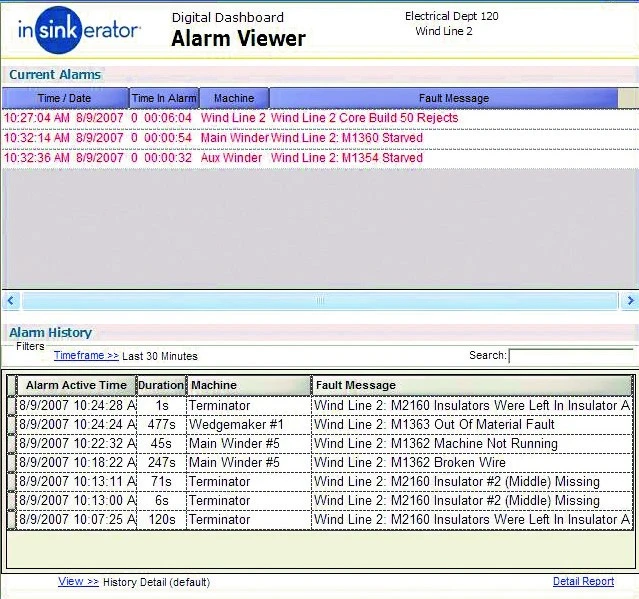Click the row selector for 10:24:24 history row
This screenshot has width=639, height=599.
(x=12, y=425)
